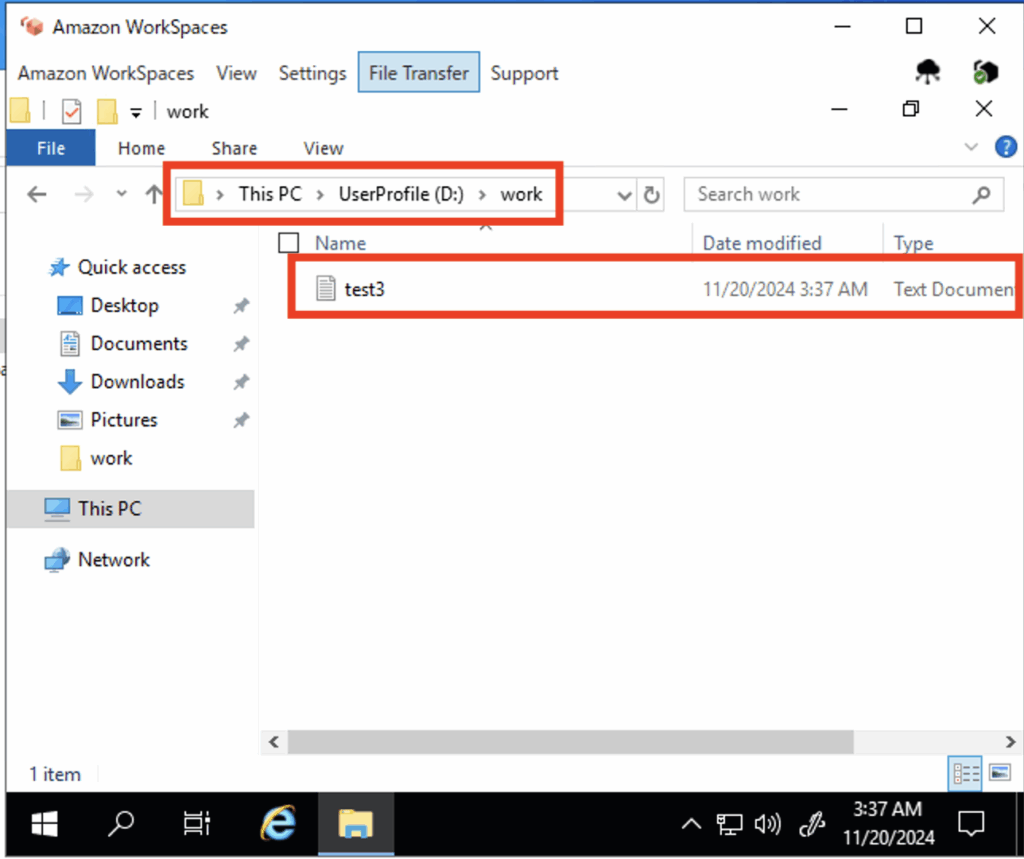
Task: Navigate back with the left arrow
Action: tap(37, 195)
